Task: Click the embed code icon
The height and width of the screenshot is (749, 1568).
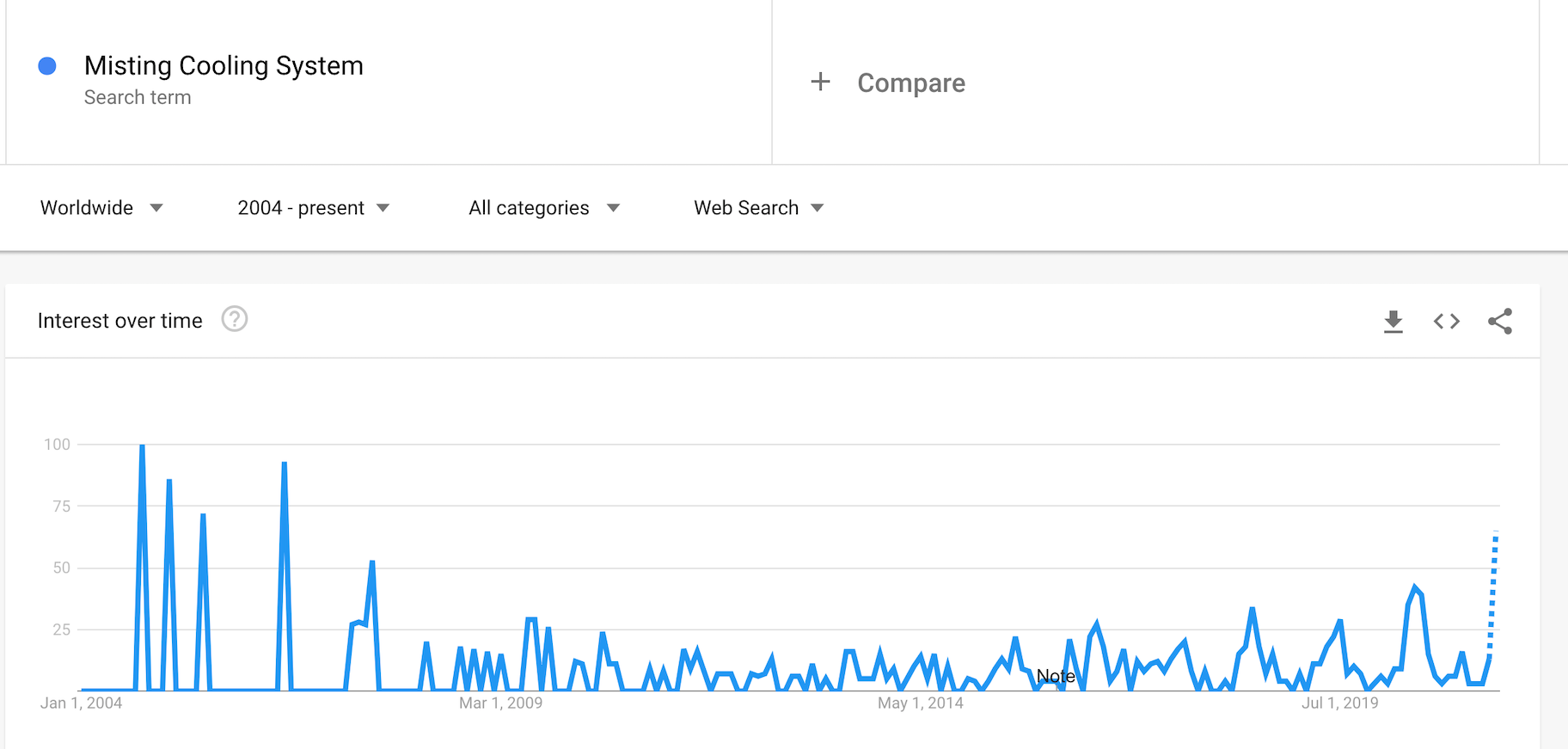Action: point(1447,322)
